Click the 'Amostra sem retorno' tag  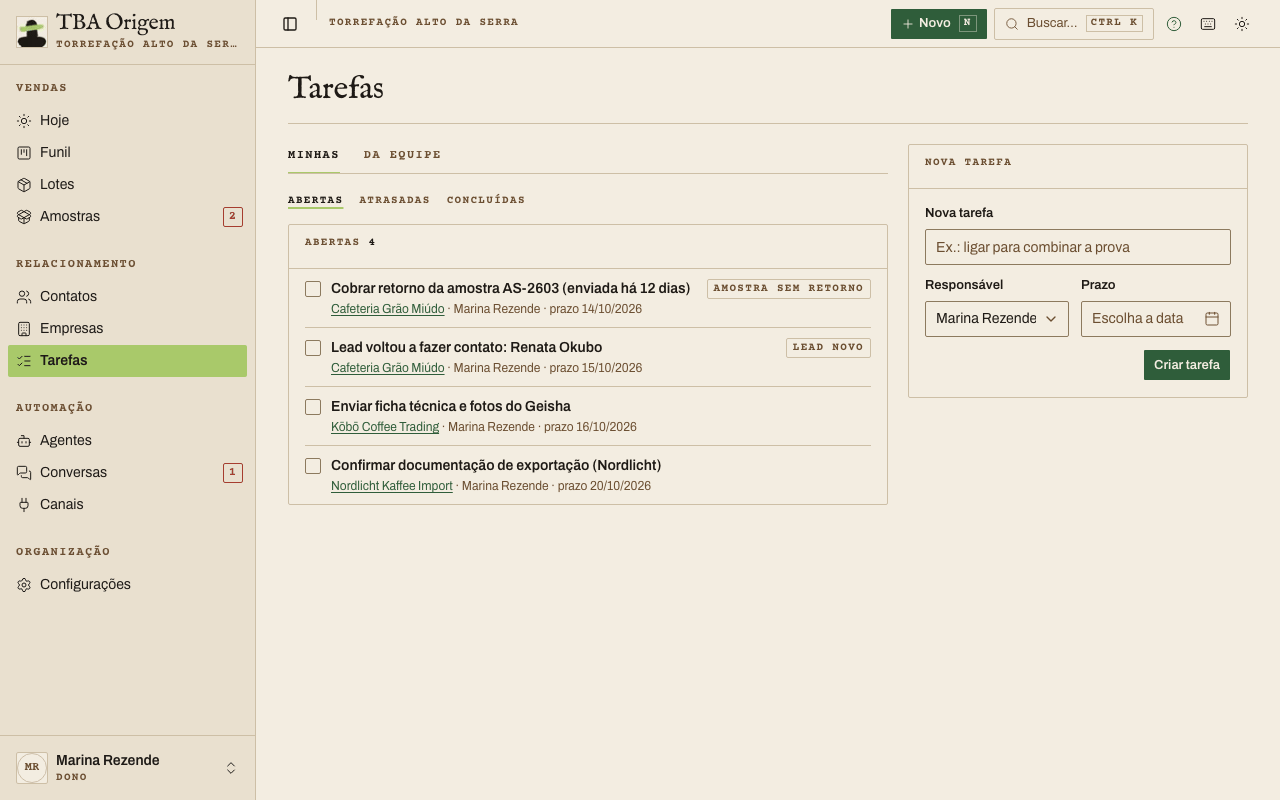(789, 289)
